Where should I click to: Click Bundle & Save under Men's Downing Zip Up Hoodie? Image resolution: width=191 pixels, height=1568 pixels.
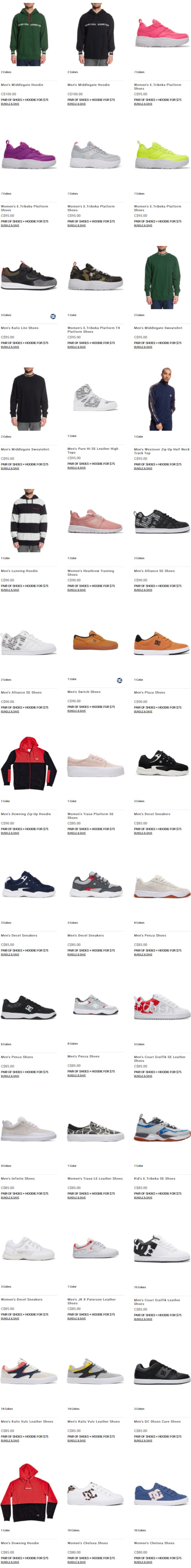[x=10, y=833]
